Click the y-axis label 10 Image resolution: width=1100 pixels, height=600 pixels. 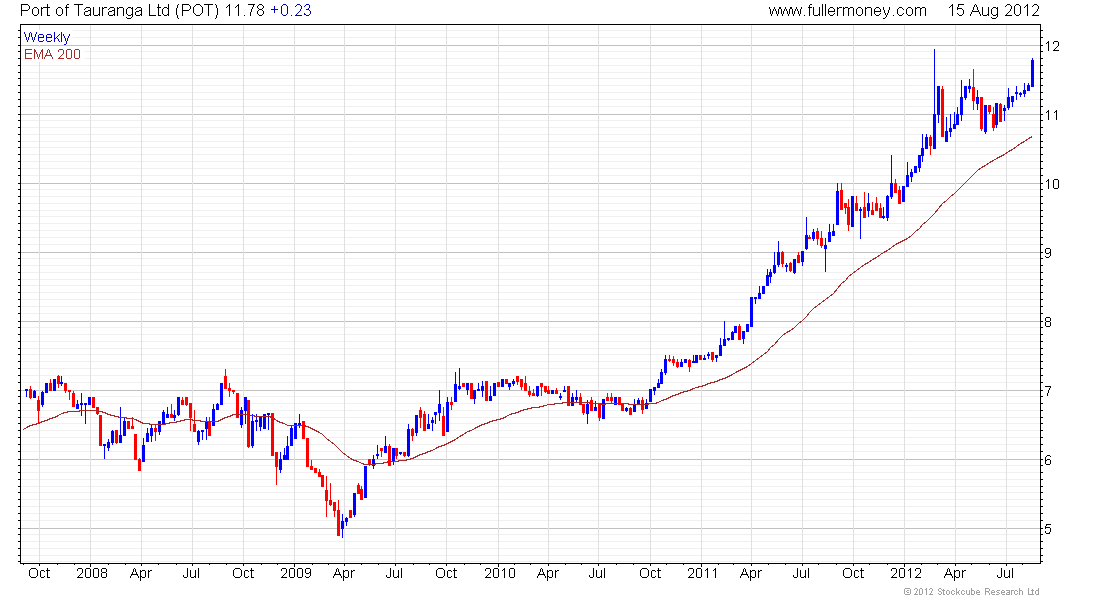[1052, 184]
